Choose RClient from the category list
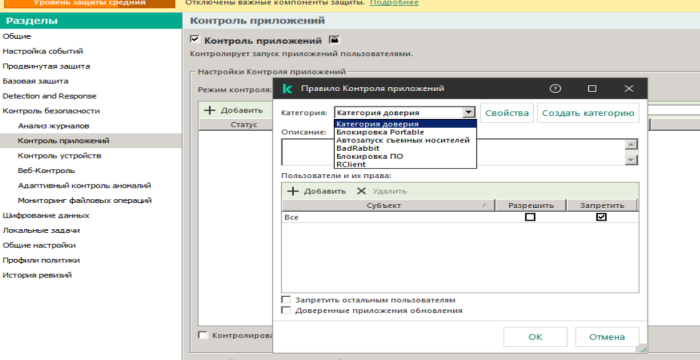The width and height of the screenshot is (700, 360). (x=405, y=164)
